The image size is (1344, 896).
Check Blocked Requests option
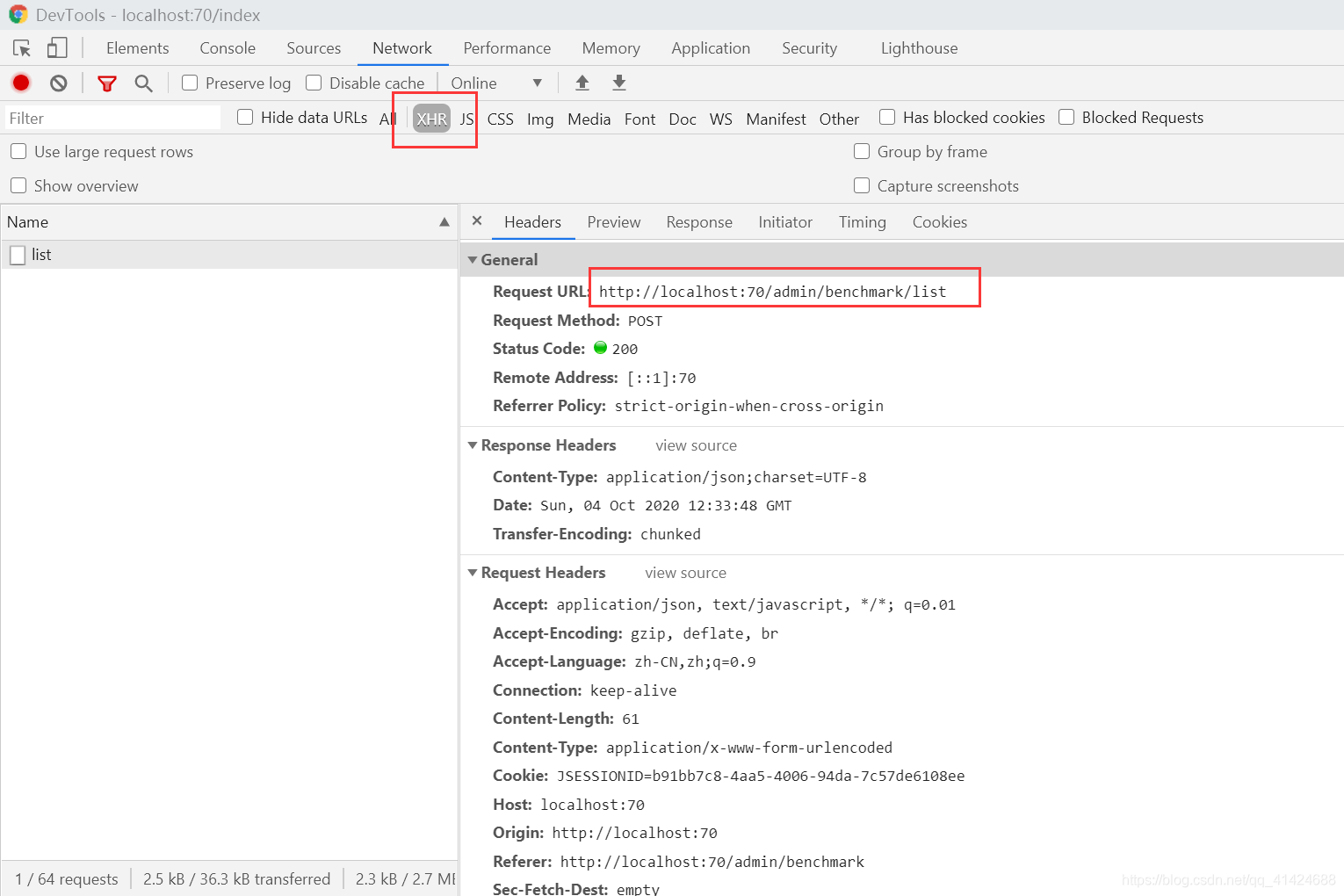(x=1066, y=117)
